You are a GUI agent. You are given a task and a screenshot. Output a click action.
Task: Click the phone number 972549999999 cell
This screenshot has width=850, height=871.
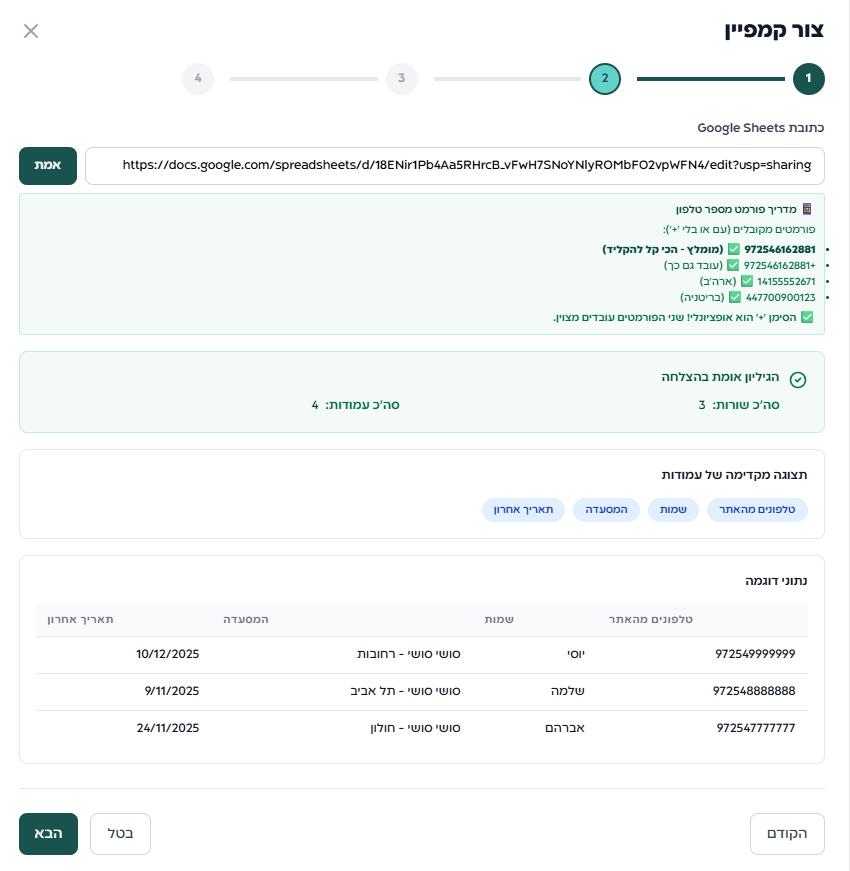755,654
